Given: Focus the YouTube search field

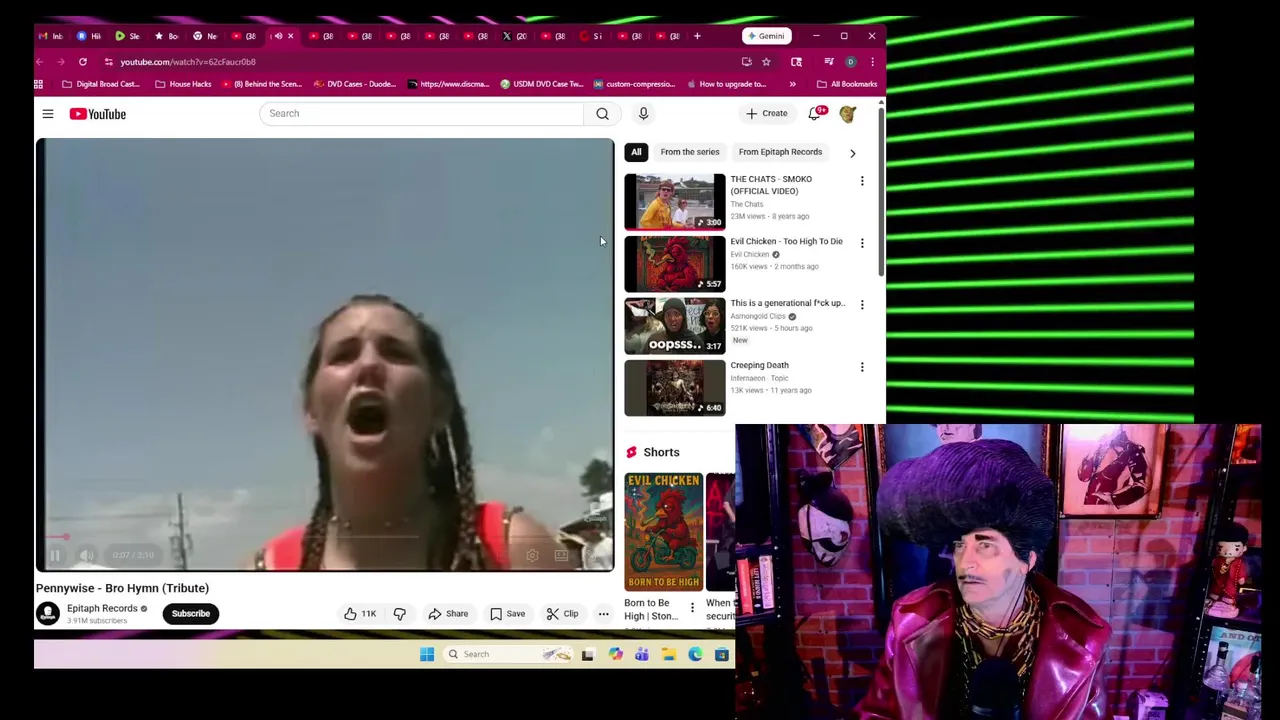Looking at the screenshot, I should click(422, 113).
